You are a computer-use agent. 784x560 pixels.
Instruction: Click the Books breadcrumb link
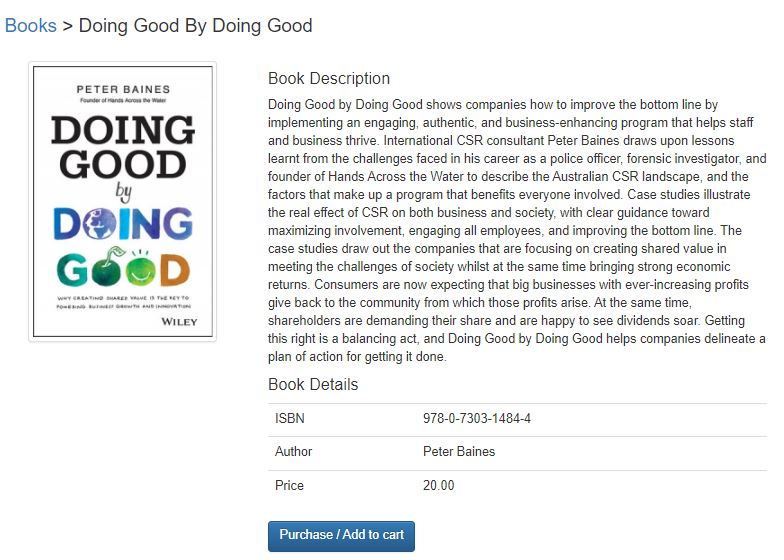pyautogui.click(x=31, y=25)
